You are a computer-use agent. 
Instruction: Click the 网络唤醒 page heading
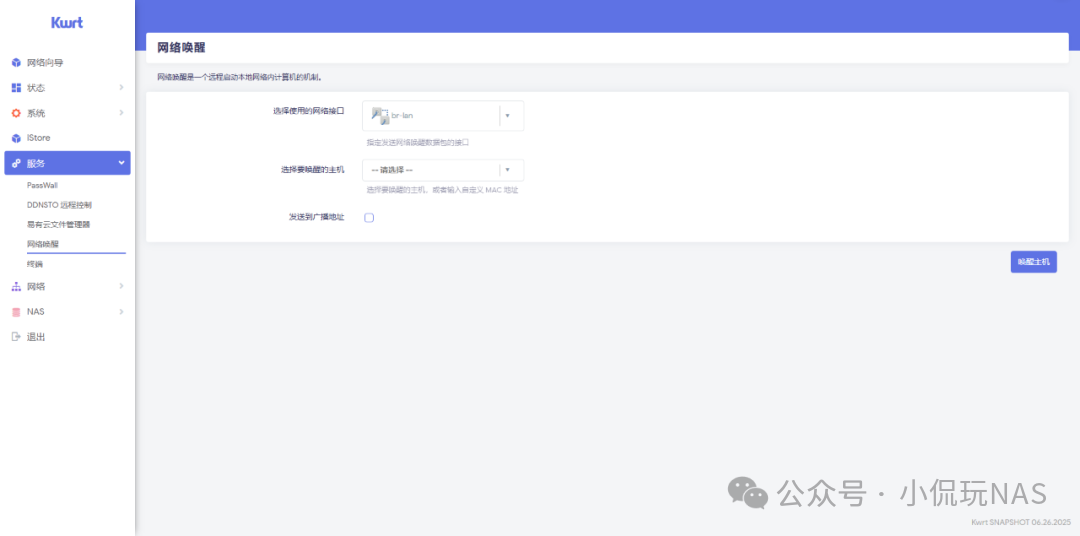click(x=181, y=48)
